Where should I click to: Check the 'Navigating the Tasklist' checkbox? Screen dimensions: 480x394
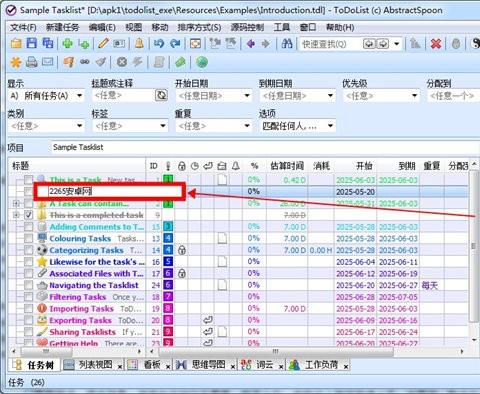(x=29, y=285)
